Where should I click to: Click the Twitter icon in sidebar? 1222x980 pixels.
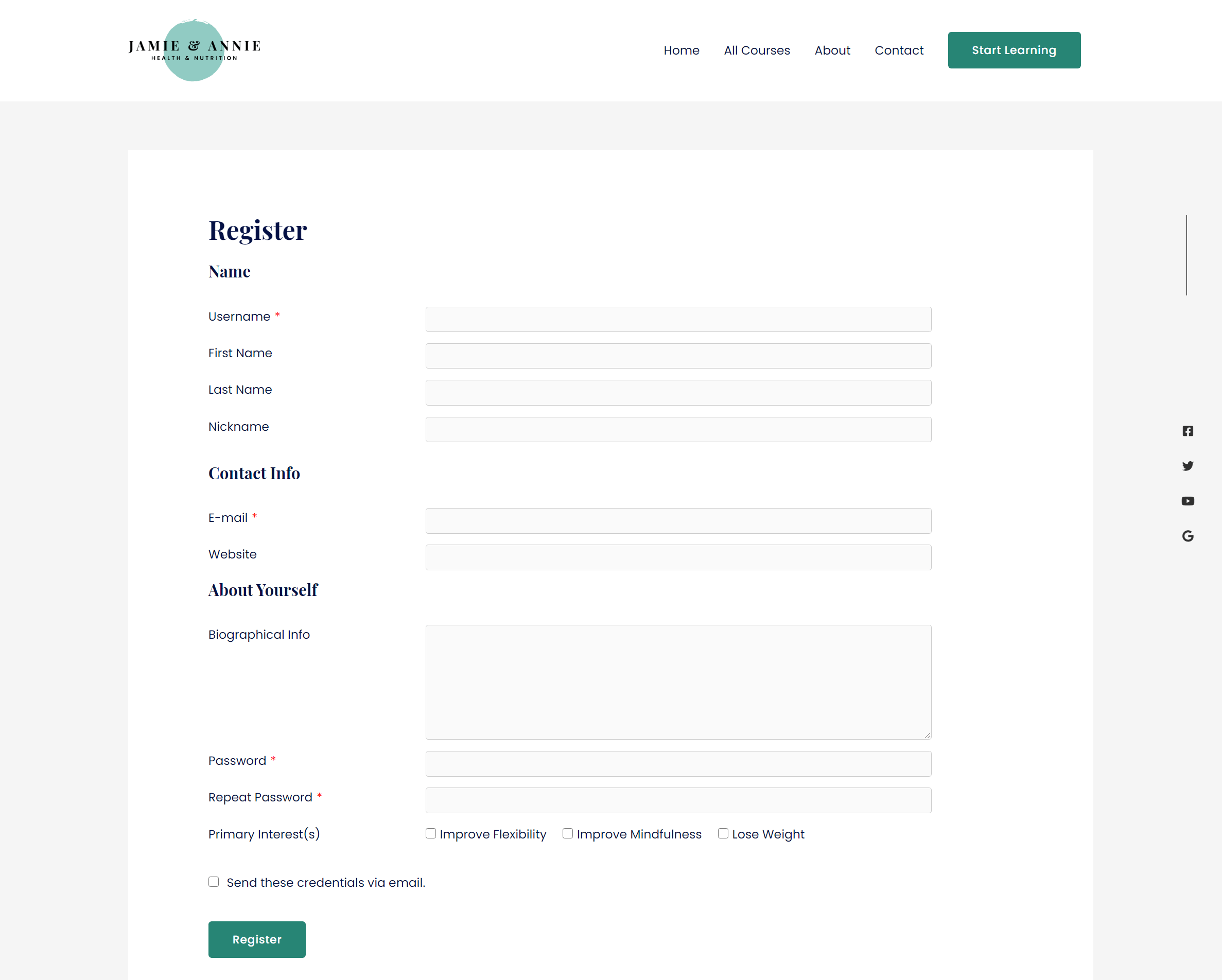click(x=1188, y=466)
